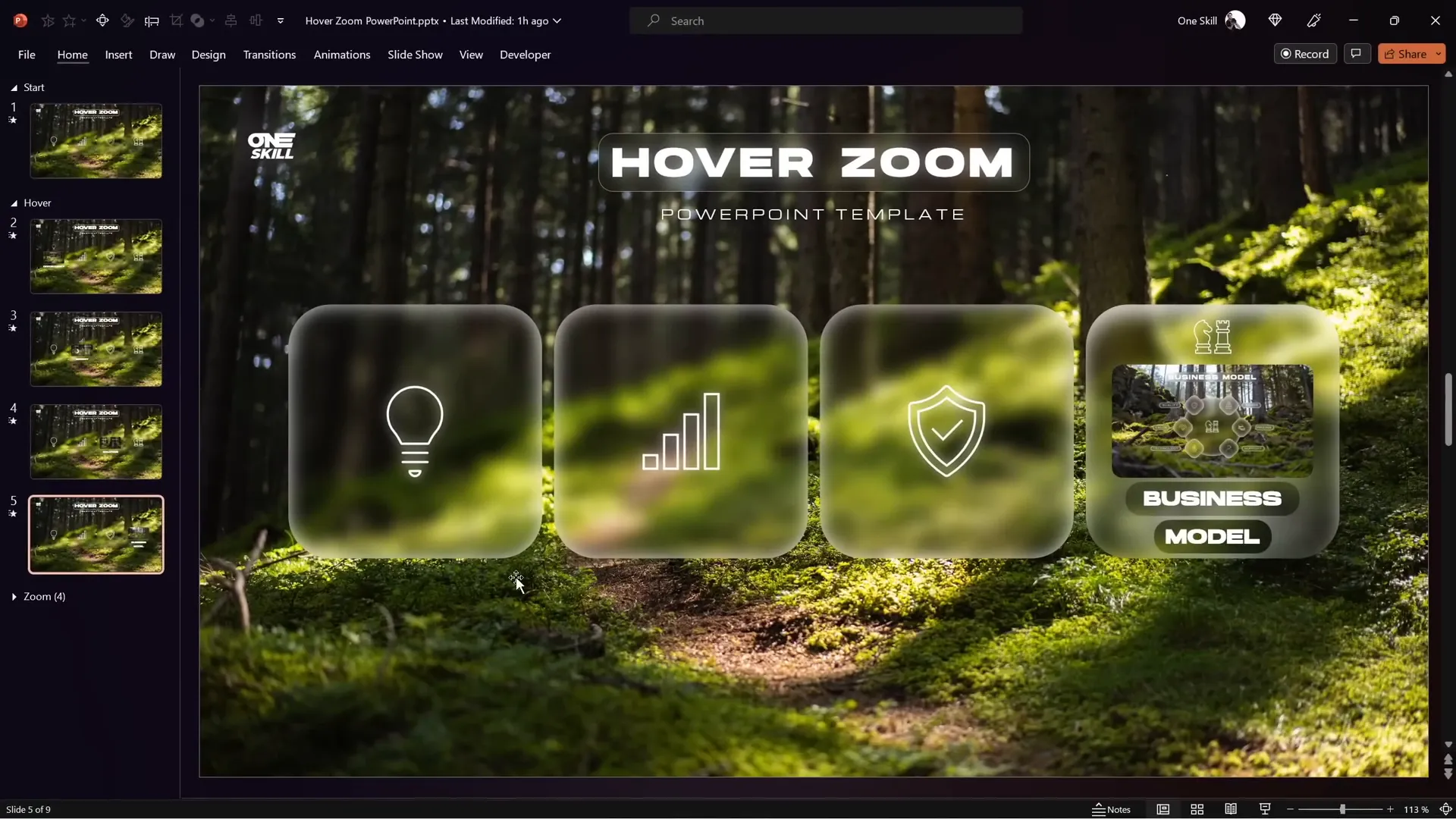
Task: Click the format painter brush icon
Action: (127, 20)
